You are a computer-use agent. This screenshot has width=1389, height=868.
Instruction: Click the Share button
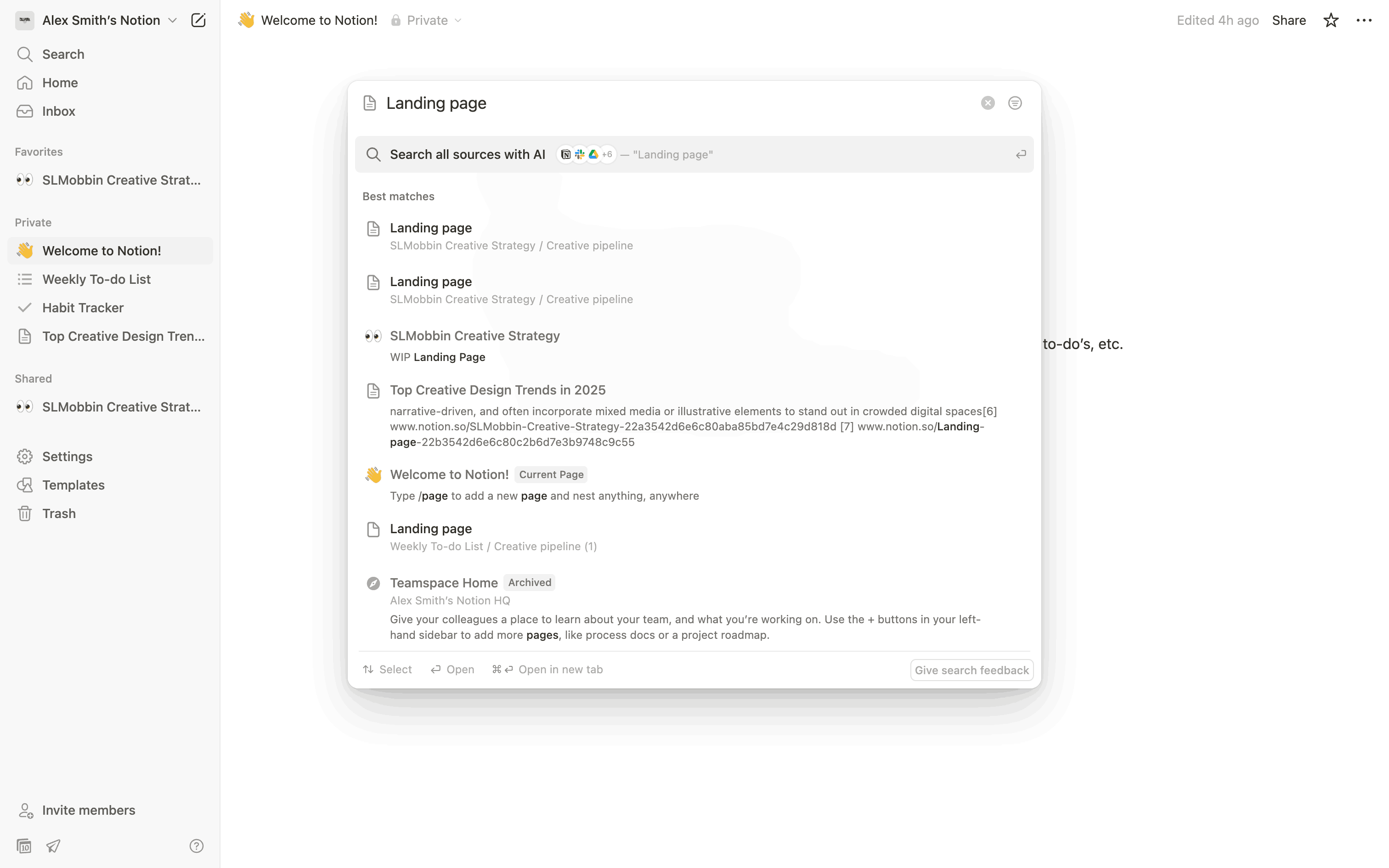[1288, 21]
